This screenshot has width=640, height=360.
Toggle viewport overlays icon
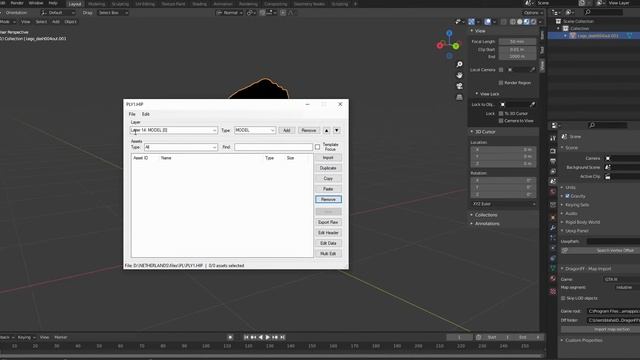[487, 22]
